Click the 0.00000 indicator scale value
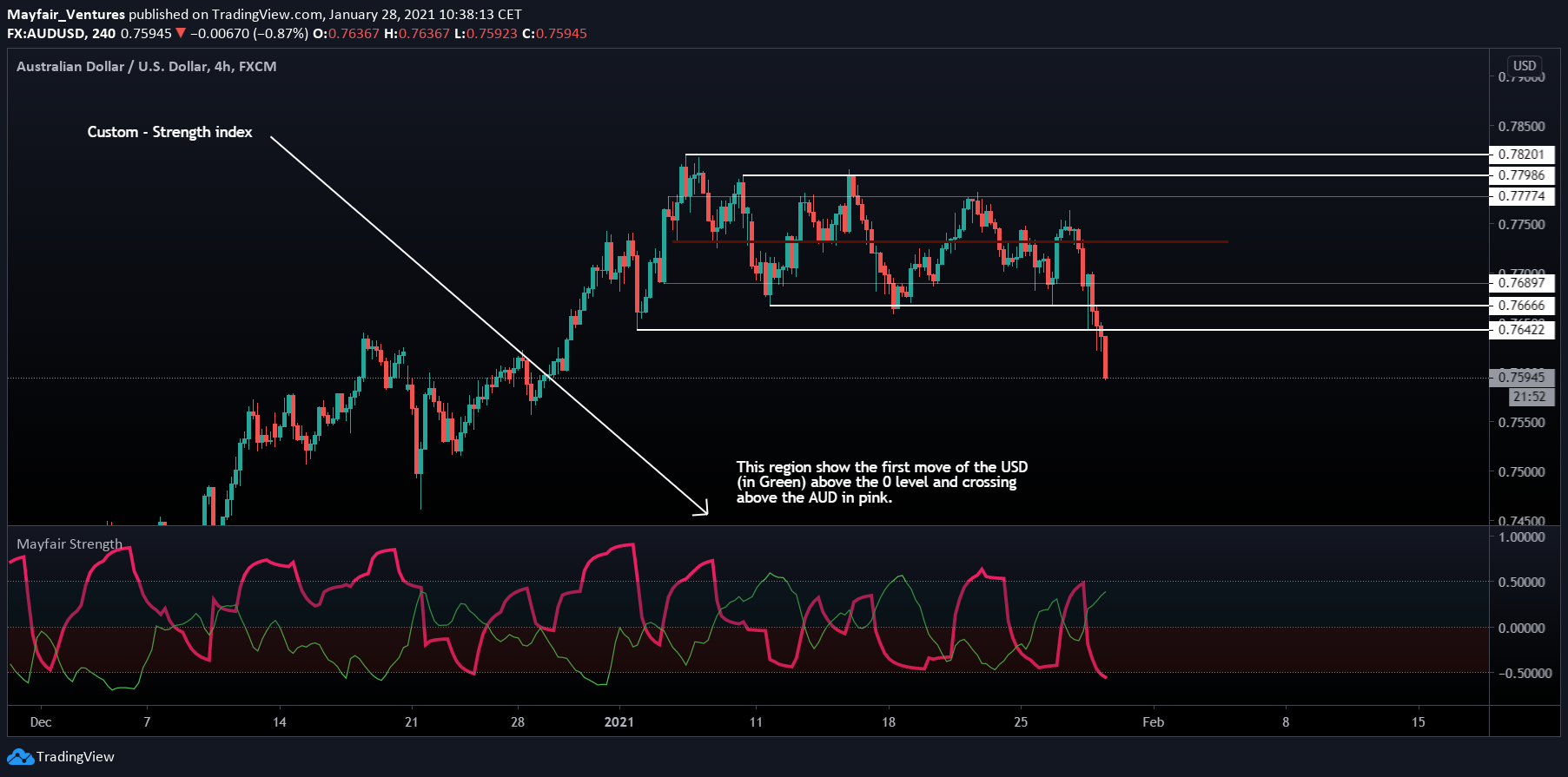 (1521, 629)
